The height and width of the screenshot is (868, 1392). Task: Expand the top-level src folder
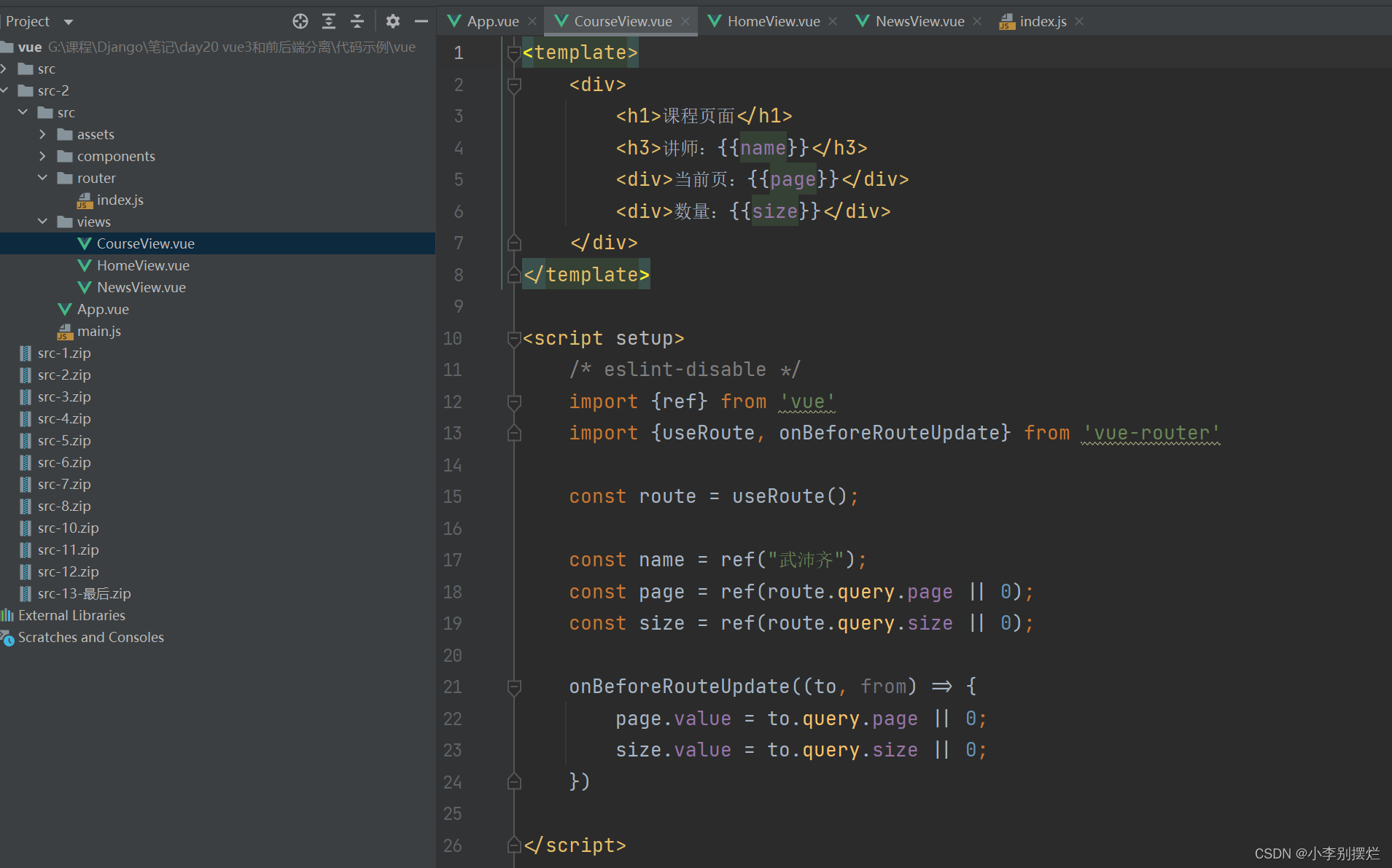click(x=4, y=69)
